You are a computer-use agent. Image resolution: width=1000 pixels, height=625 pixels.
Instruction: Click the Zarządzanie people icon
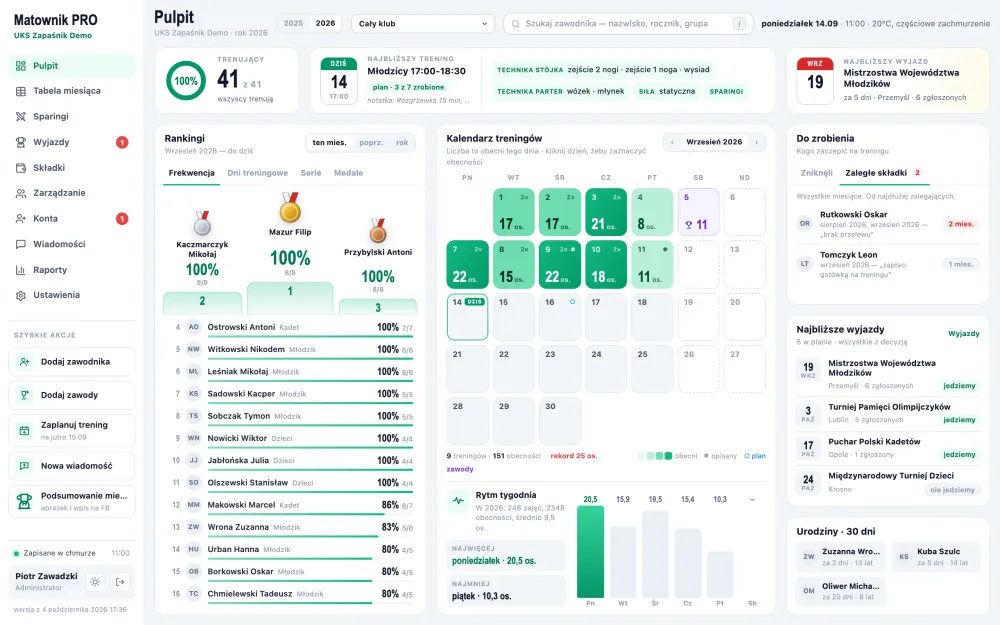[21, 193]
